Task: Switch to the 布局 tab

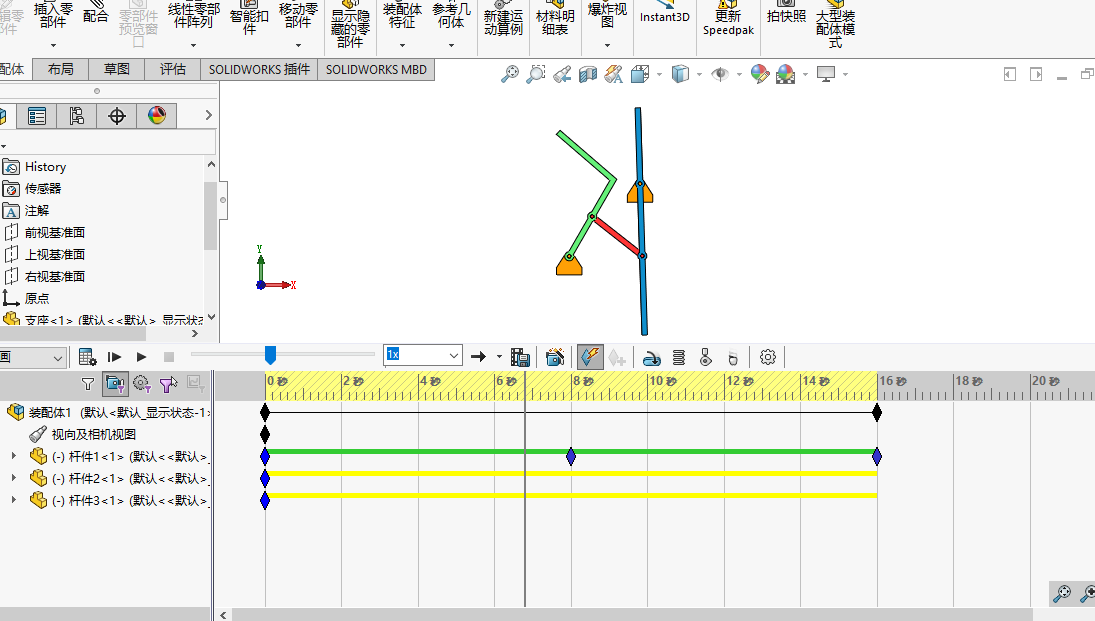Action: tap(61, 70)
